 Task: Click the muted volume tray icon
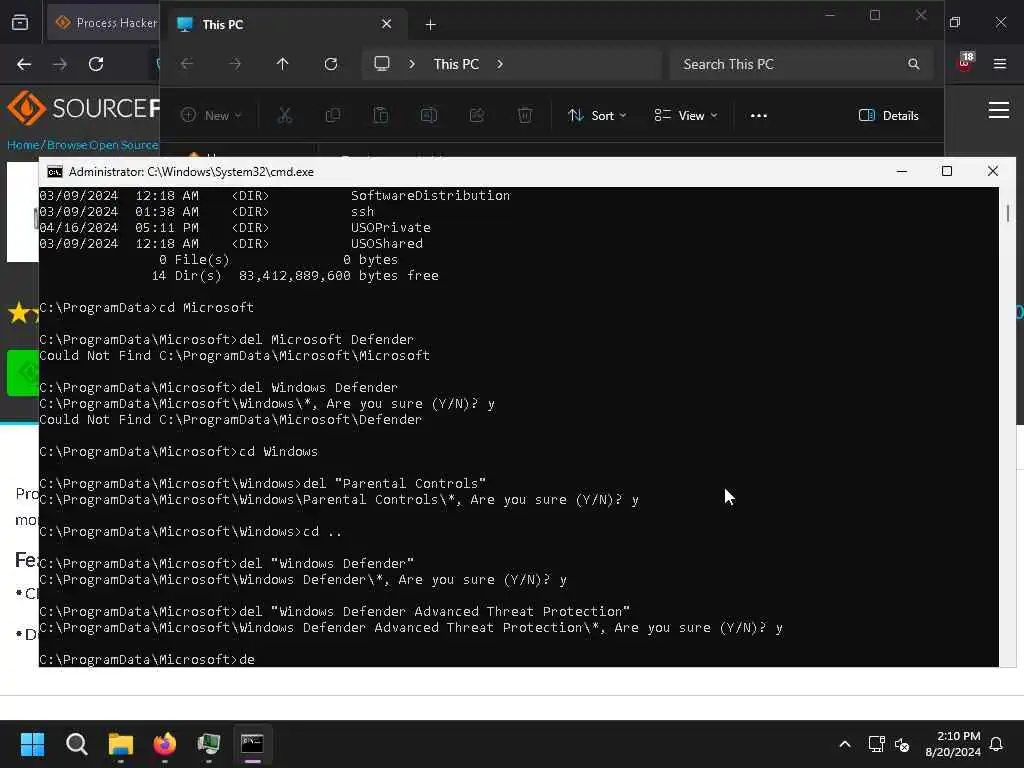[x=902, y=744]
